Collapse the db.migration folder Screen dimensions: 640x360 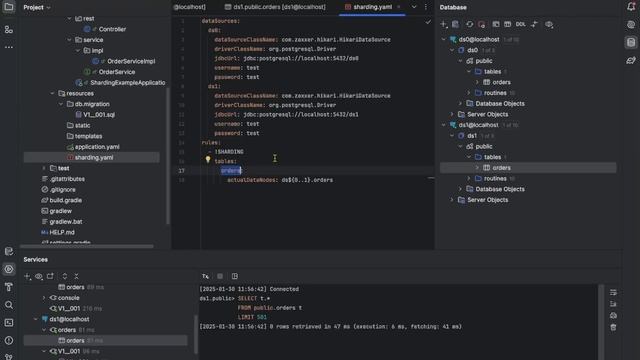point(61,104)
